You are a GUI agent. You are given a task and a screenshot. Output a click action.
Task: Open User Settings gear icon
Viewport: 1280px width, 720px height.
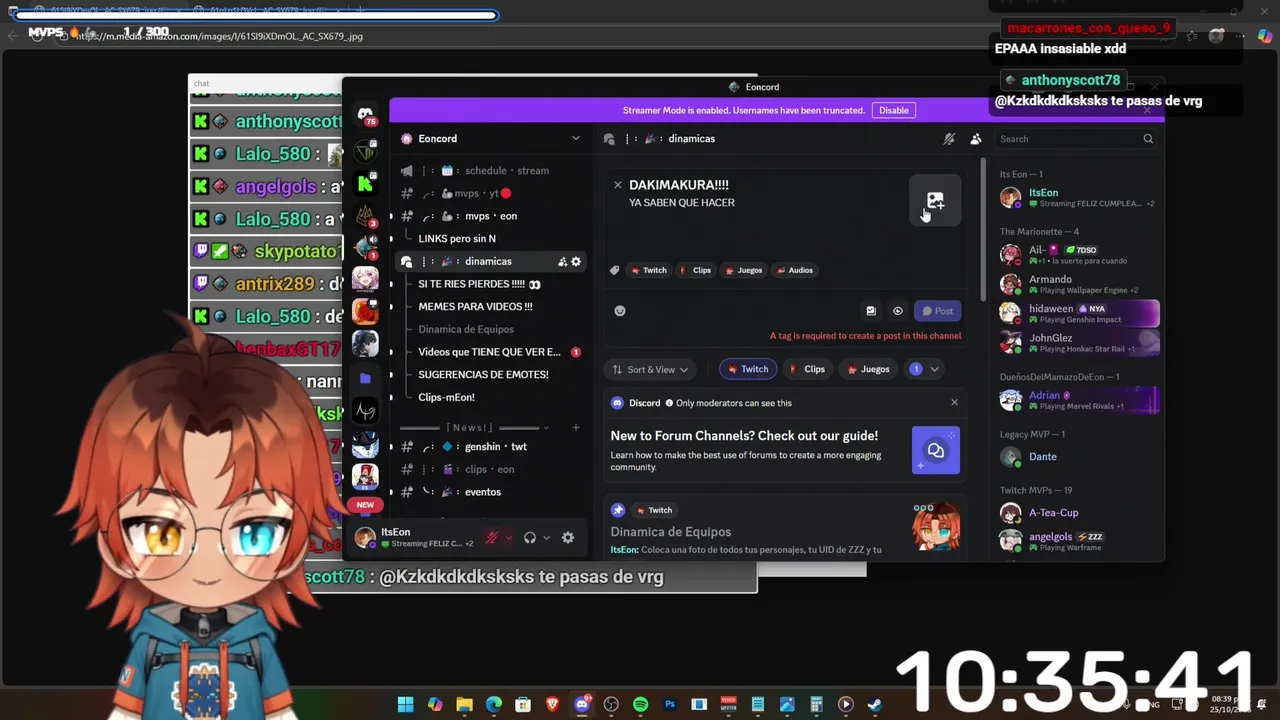568,538
